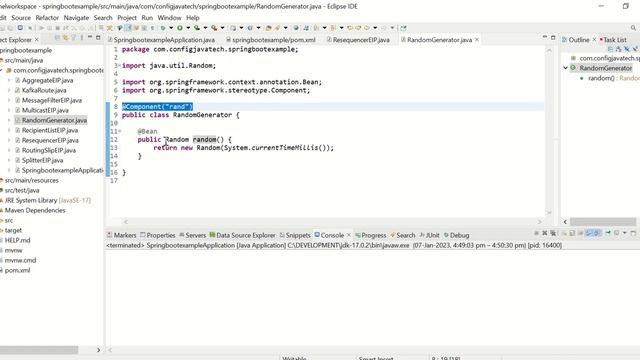Expand the KafkaRoute.java tree node
This screenshot has height=360, width=640.
9,90
